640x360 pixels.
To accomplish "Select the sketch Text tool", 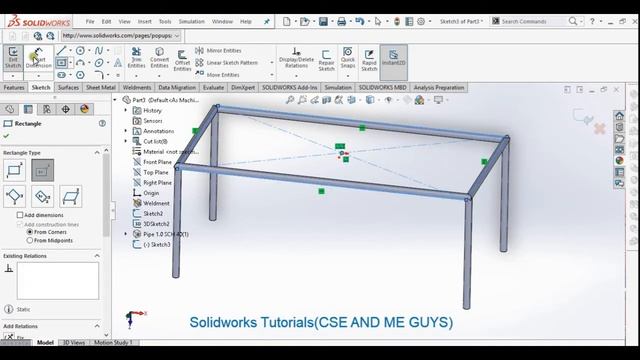I will click(x=118, y=63).
